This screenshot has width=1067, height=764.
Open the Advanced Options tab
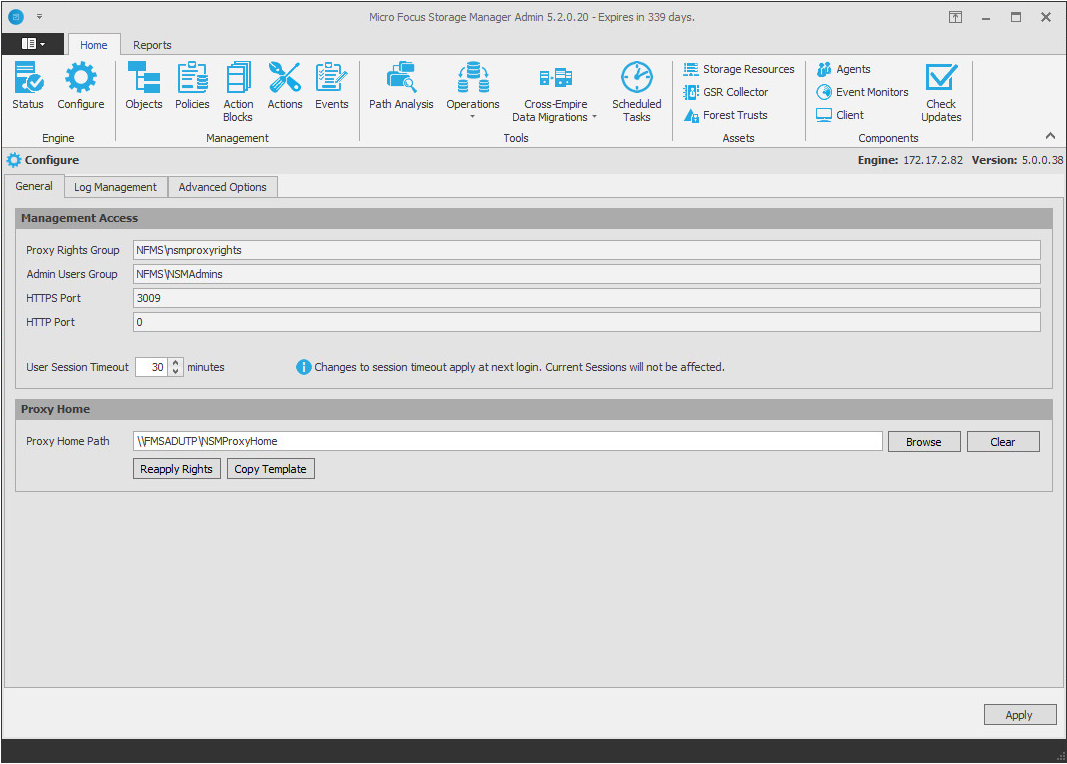(222, 187)
